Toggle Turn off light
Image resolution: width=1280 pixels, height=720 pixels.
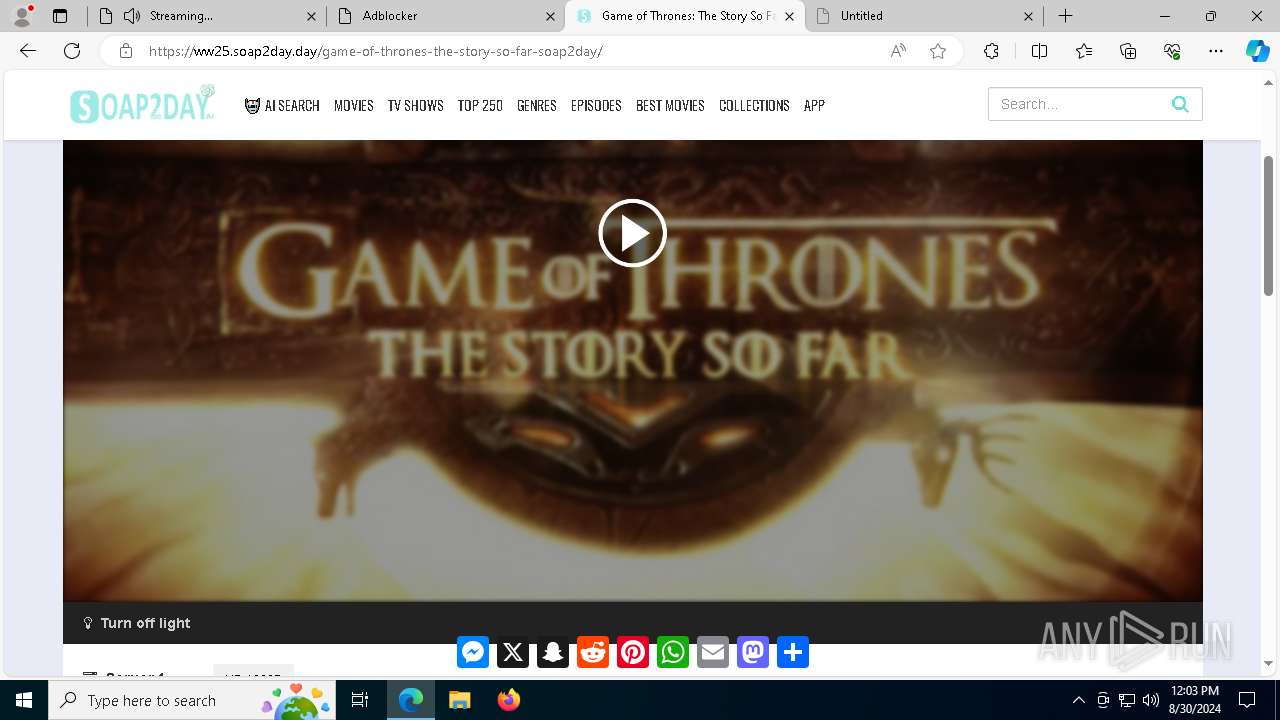tap(137, 623)
